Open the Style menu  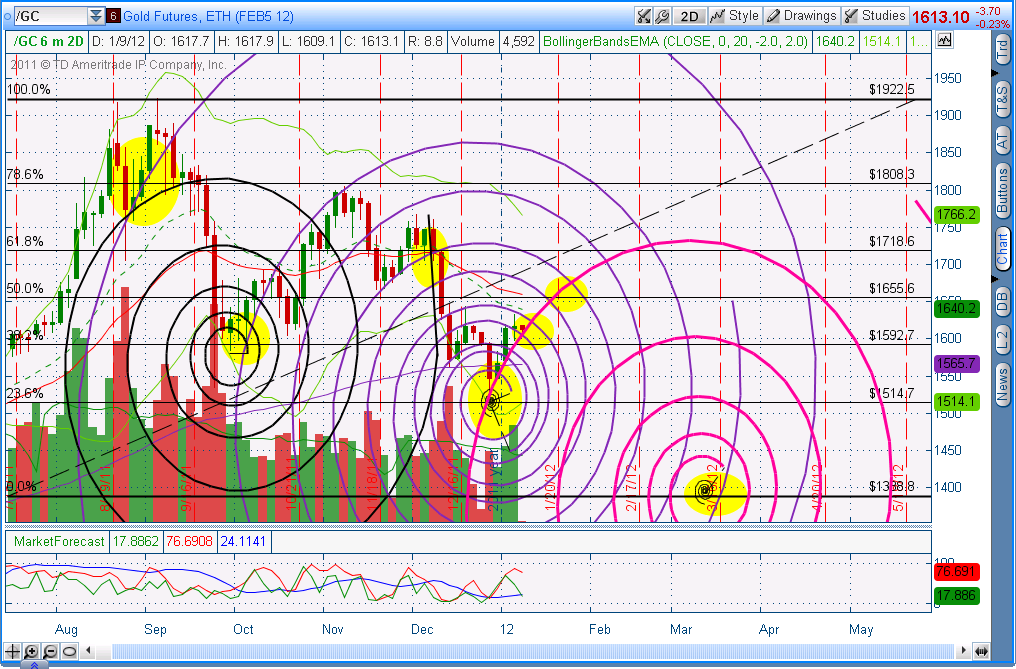pos(735,16)
